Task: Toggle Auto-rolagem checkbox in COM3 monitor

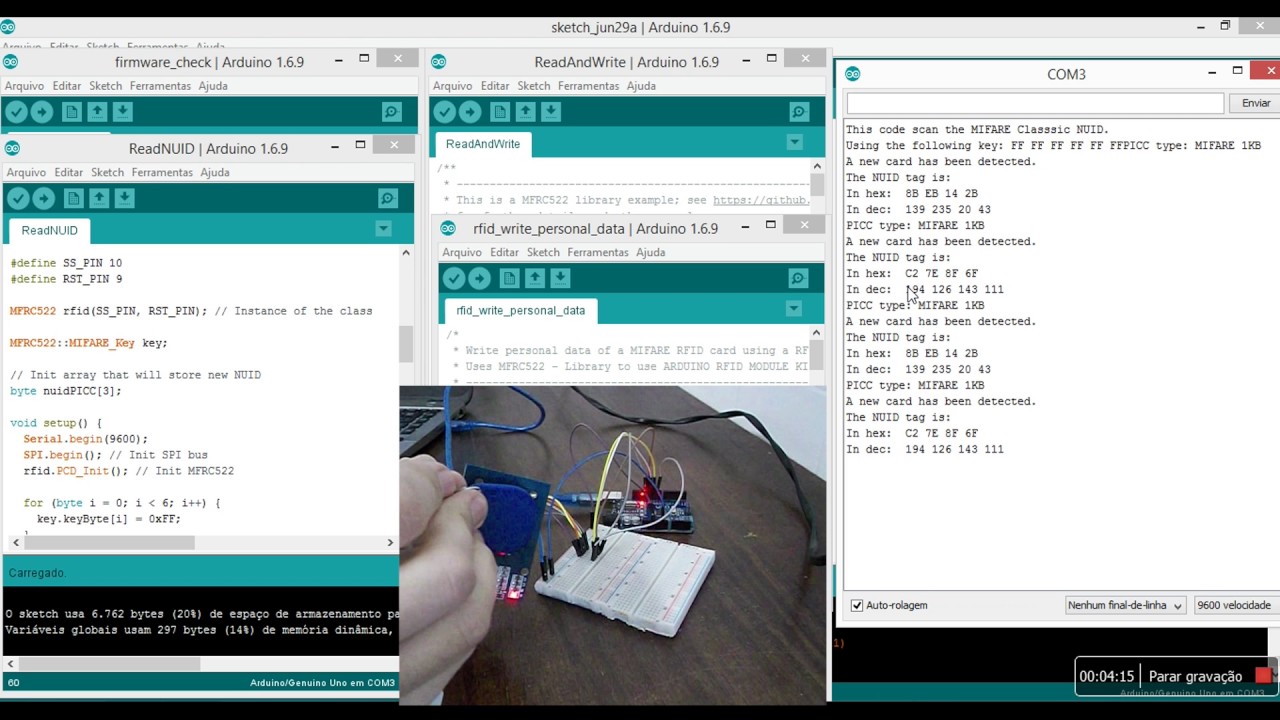Action: (x=856, y=605)
